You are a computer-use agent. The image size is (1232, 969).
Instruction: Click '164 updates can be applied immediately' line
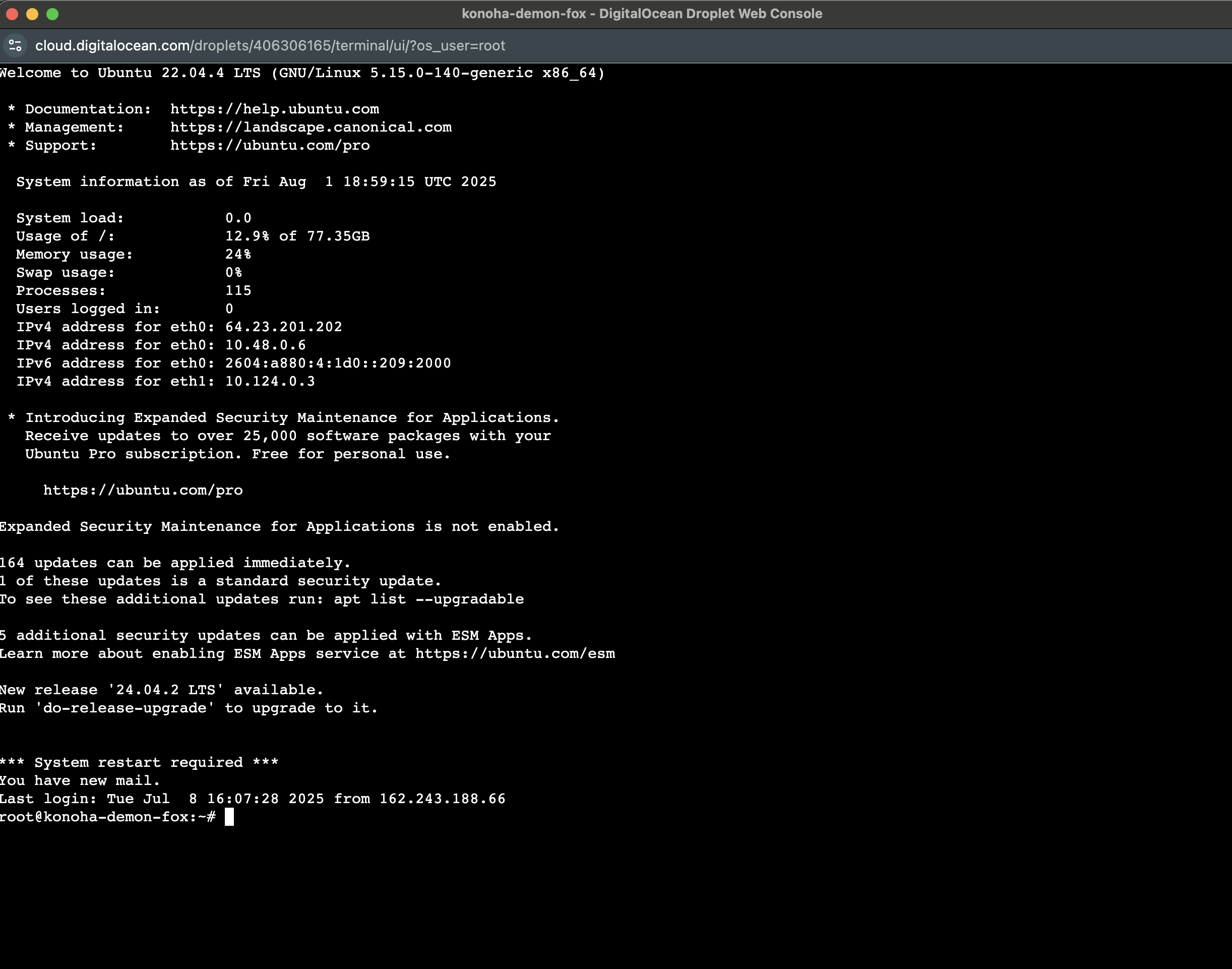[x=175, y=563]
